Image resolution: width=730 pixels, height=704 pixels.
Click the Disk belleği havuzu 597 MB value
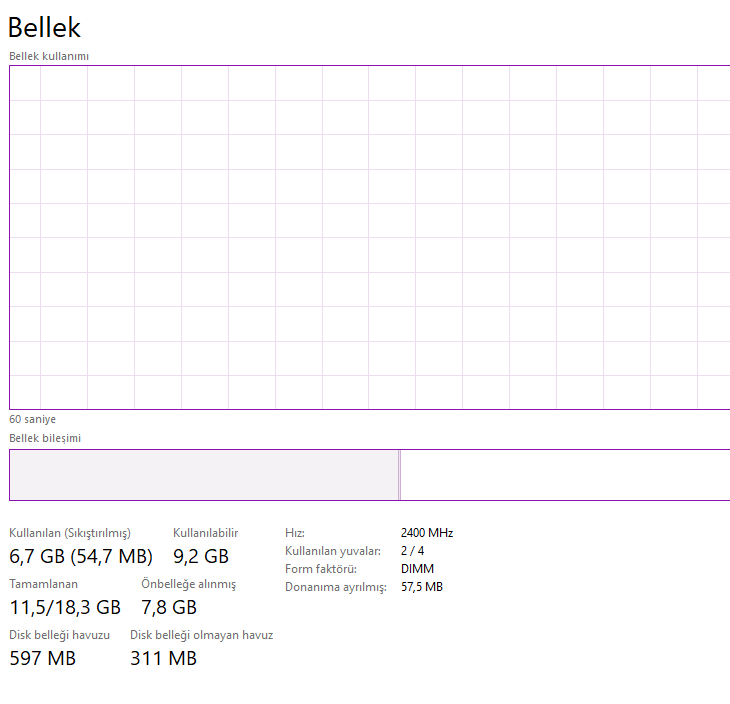[43, 658]
